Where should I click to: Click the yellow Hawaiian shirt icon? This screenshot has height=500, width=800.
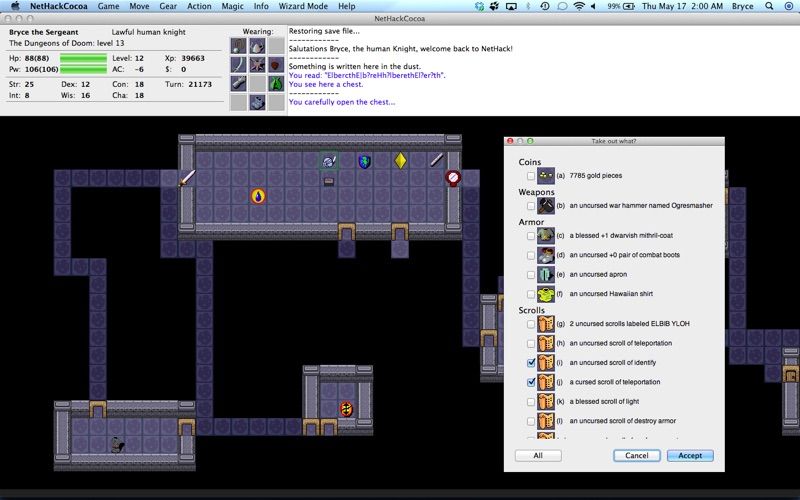click(x=546, y=294)
